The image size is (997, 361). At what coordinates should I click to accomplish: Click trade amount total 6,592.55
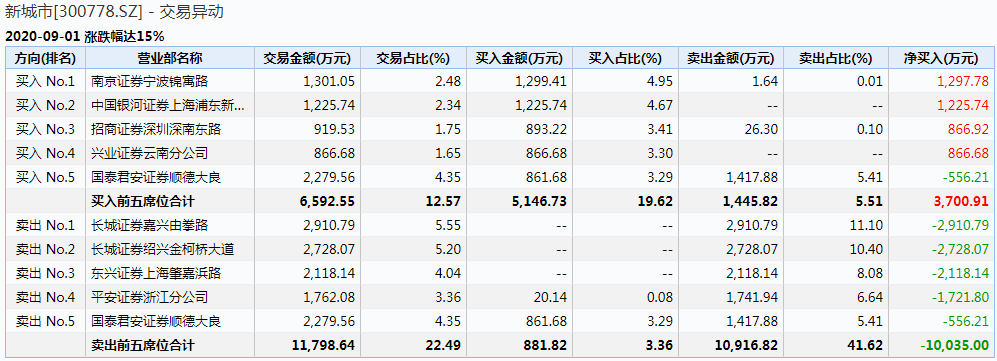(327, 201)
